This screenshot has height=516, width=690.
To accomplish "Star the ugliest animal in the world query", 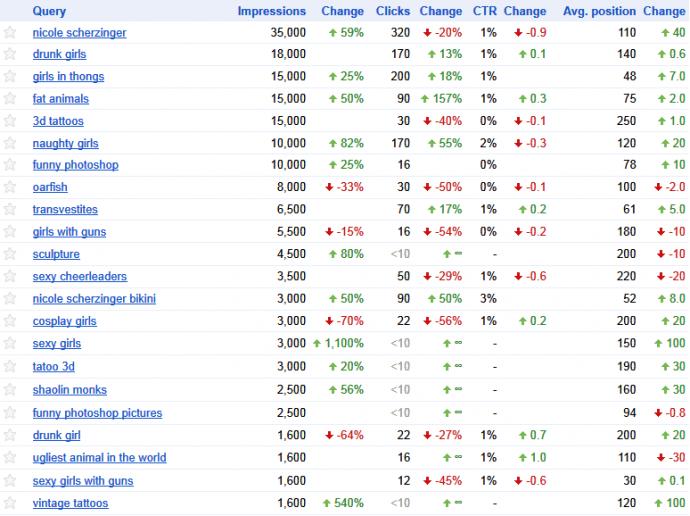I will tap(10, 458).
